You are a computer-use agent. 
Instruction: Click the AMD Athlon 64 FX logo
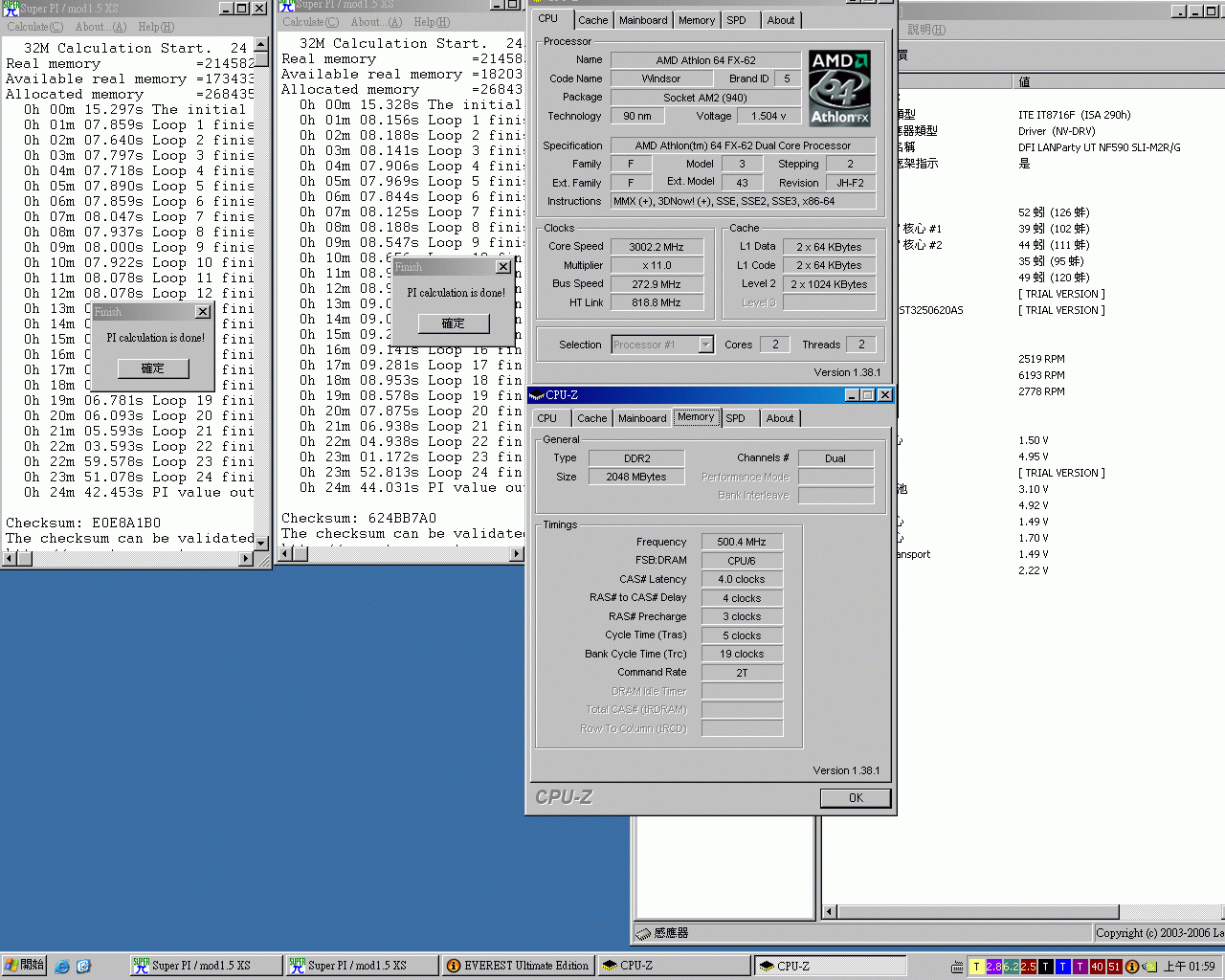pyautogui.click(x=839, y=88)
